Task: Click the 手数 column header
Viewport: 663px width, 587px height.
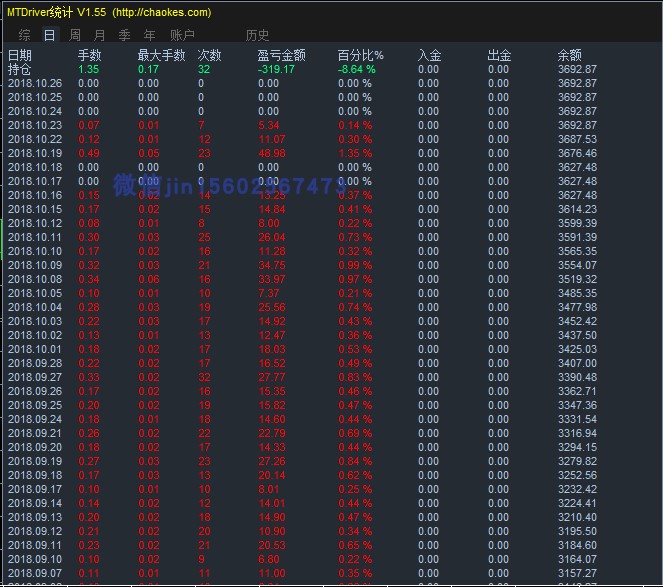Action: [90, 55]
